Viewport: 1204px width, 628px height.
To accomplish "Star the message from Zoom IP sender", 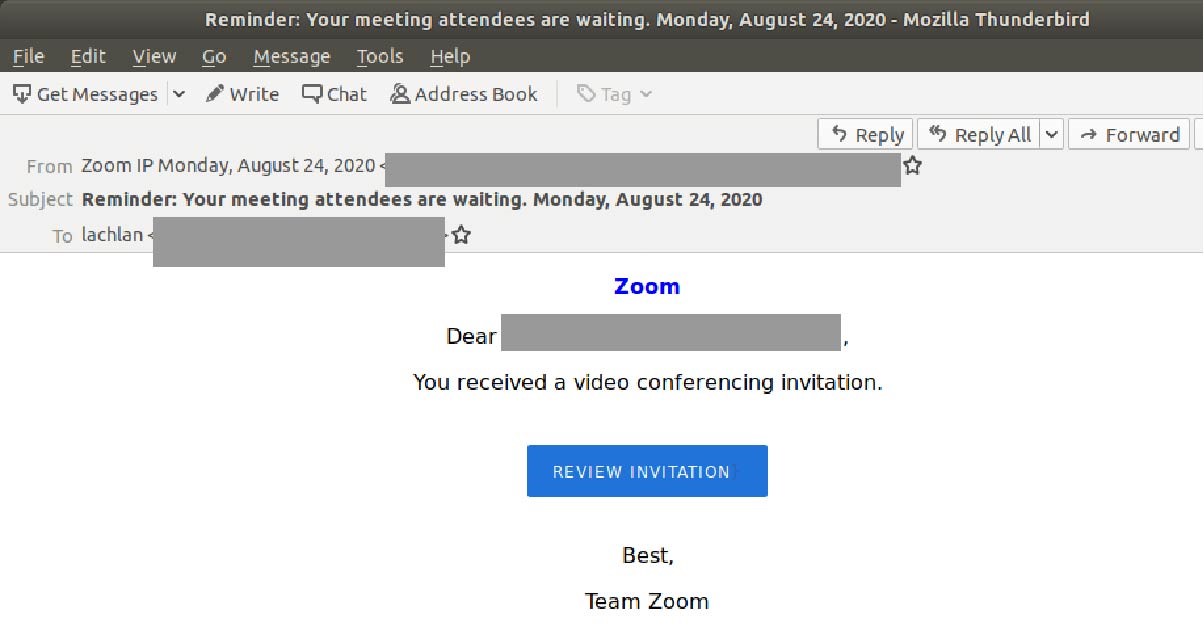I will 911,166.
